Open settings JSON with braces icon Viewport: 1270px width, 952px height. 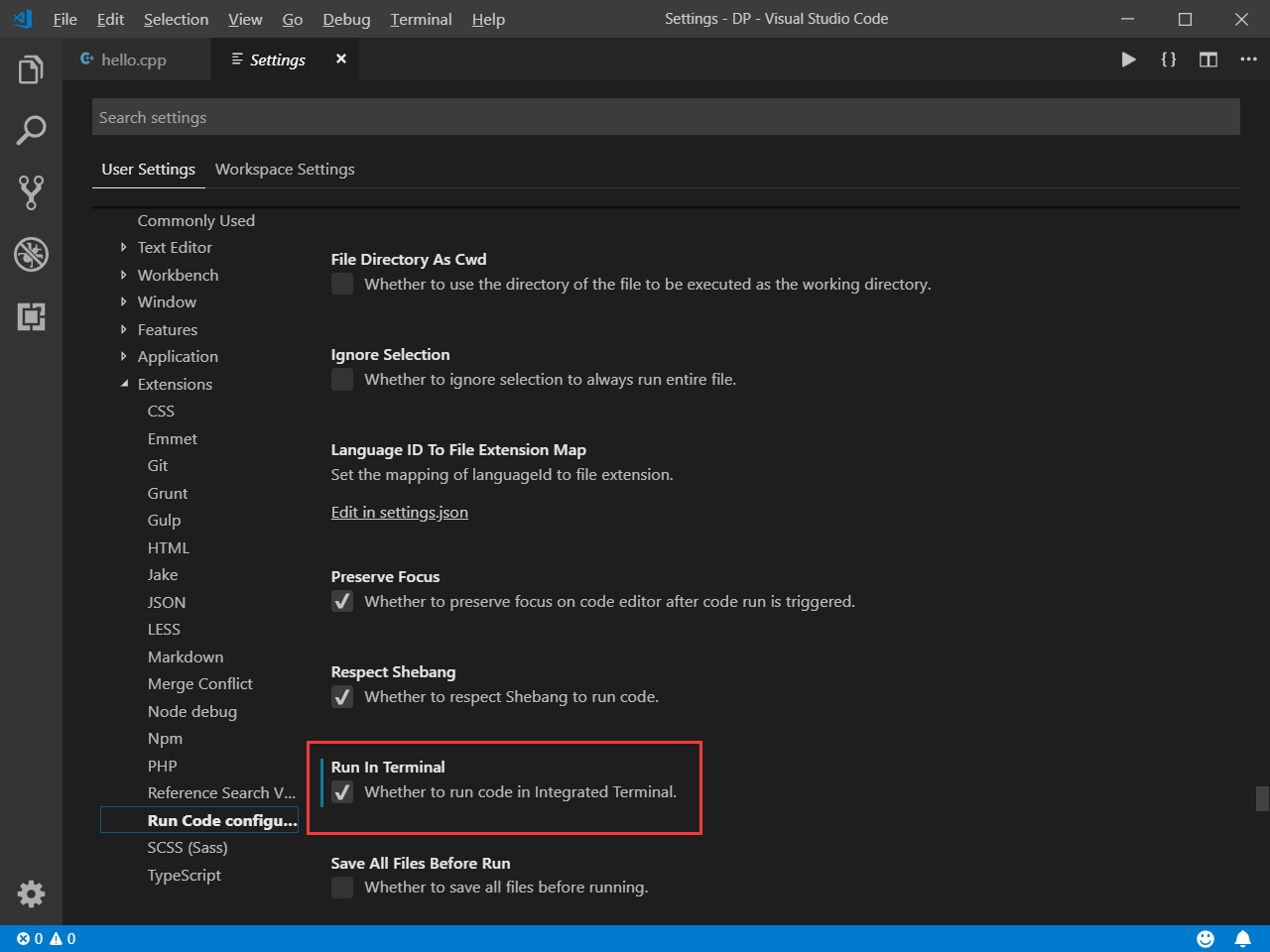coord(1169,59)
